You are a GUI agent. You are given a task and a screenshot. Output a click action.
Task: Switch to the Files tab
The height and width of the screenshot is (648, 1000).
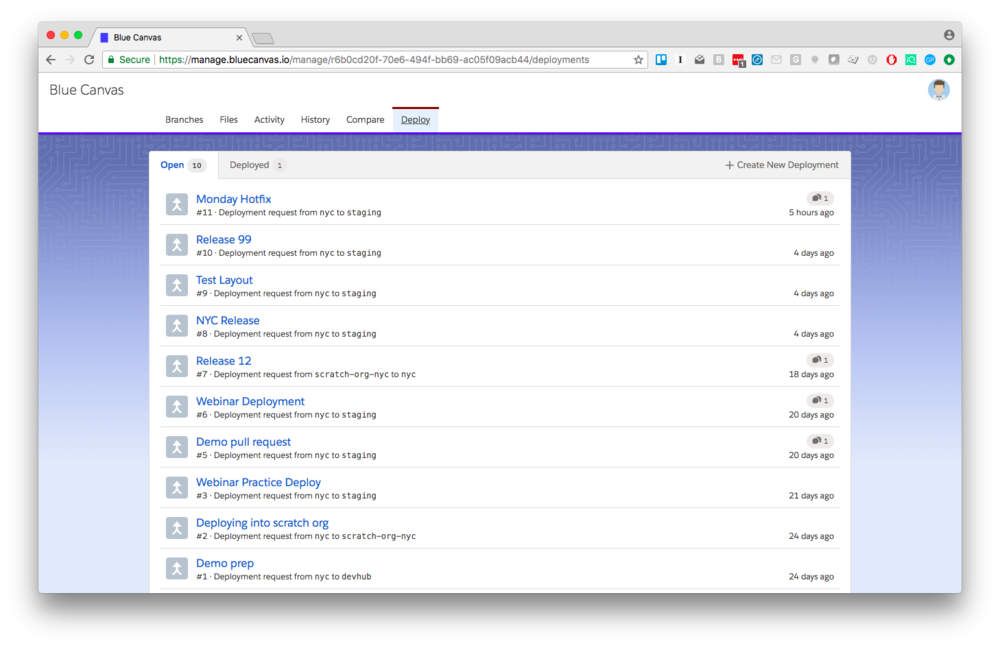[228, 120]
